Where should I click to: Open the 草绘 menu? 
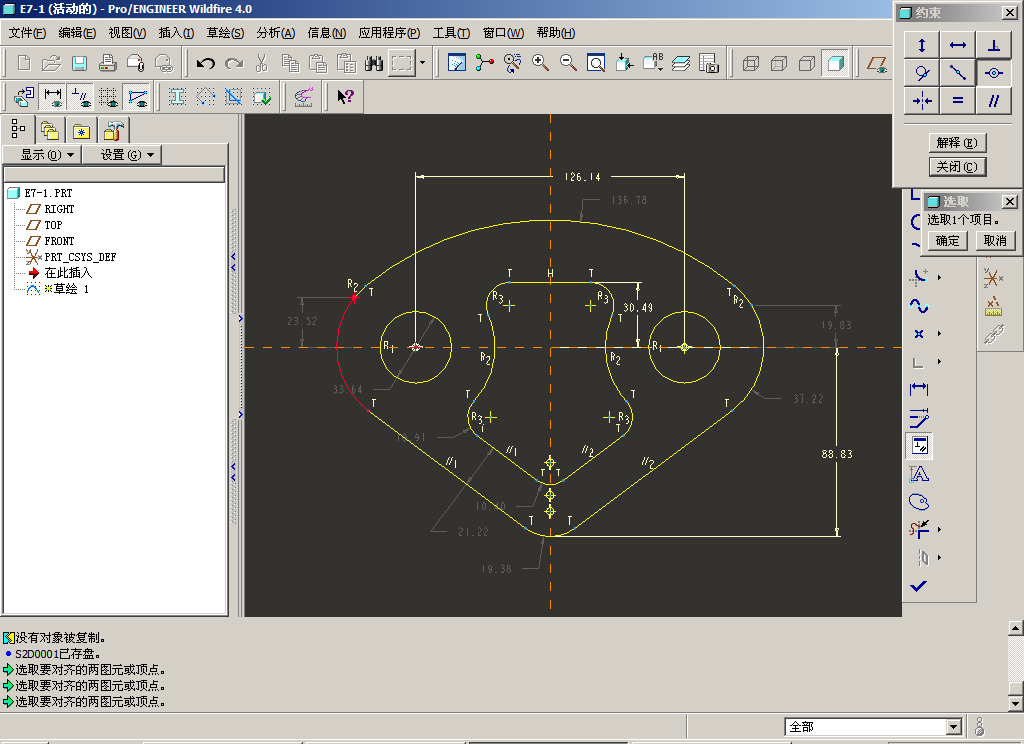tap(225, 33)
